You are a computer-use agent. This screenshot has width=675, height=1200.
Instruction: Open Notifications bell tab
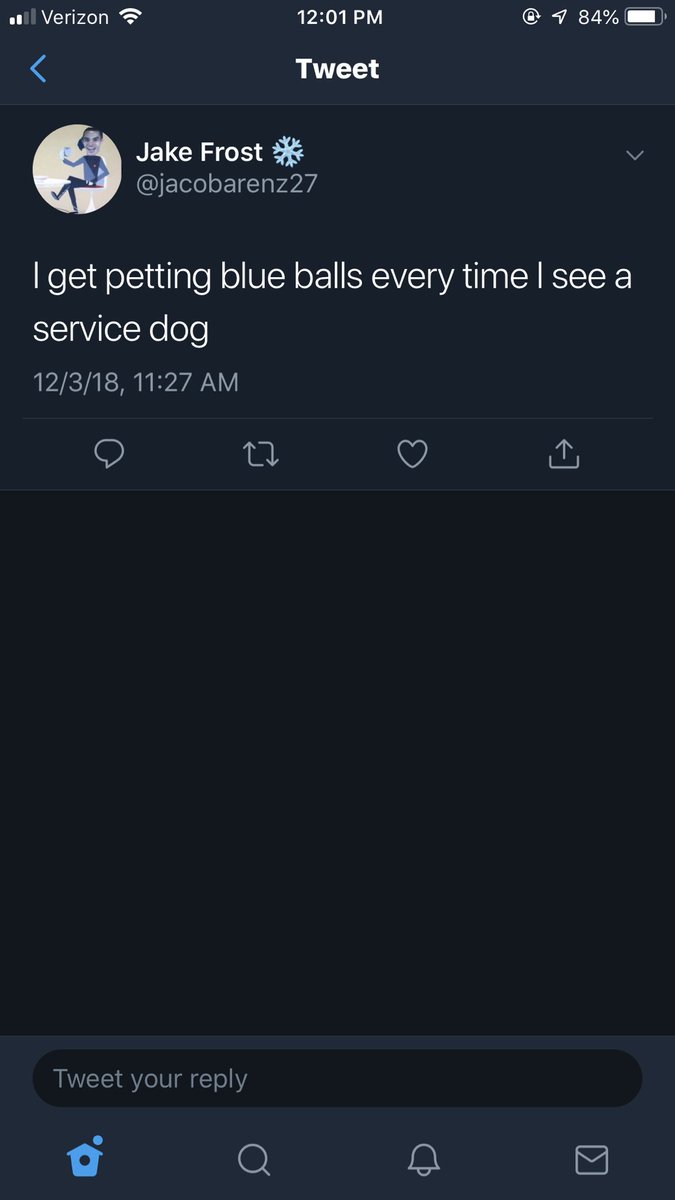(x=424, y=1159)
